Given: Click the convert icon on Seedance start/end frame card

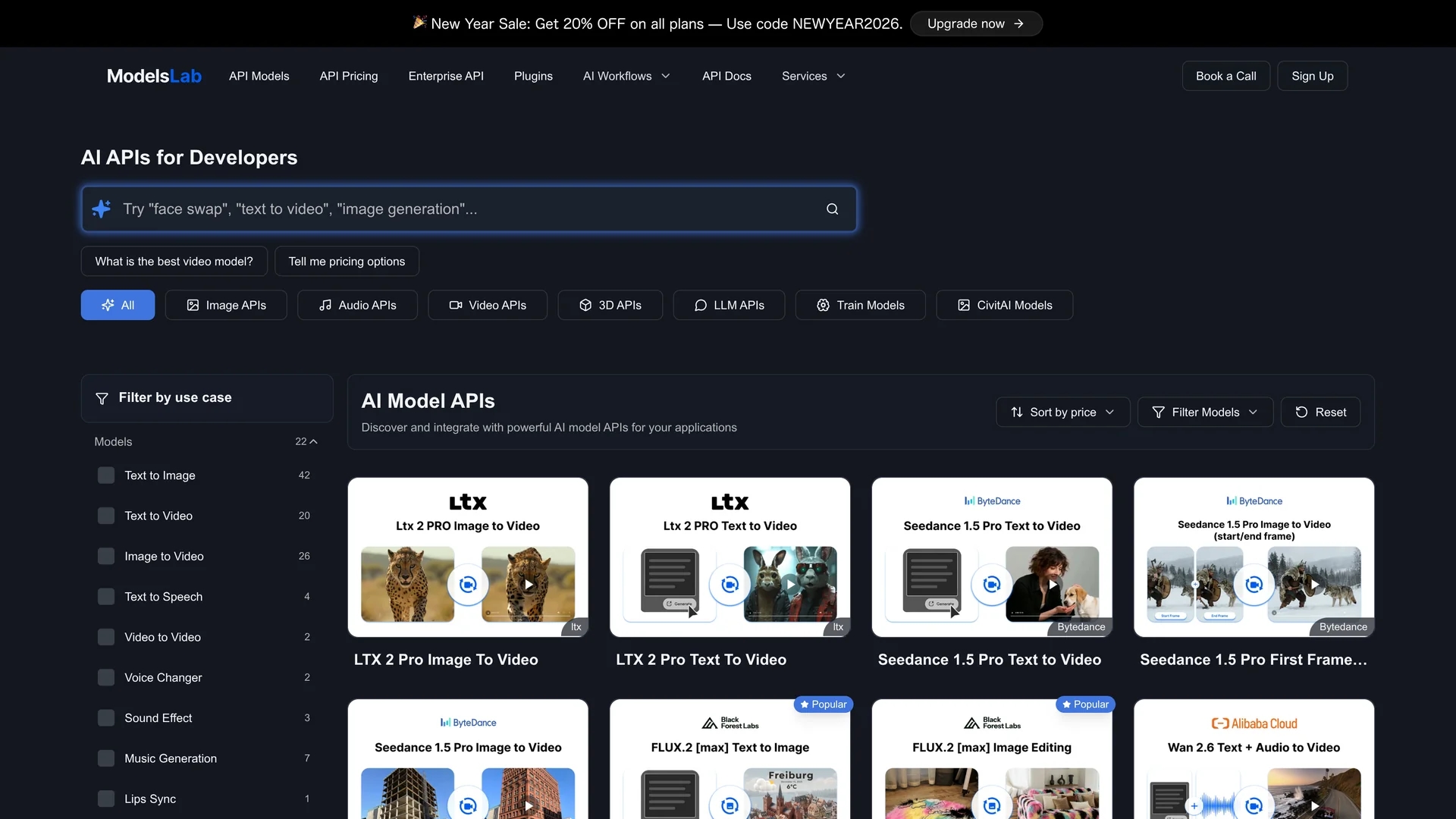Looking at the screenshot, I should (x=1254, y=584).
